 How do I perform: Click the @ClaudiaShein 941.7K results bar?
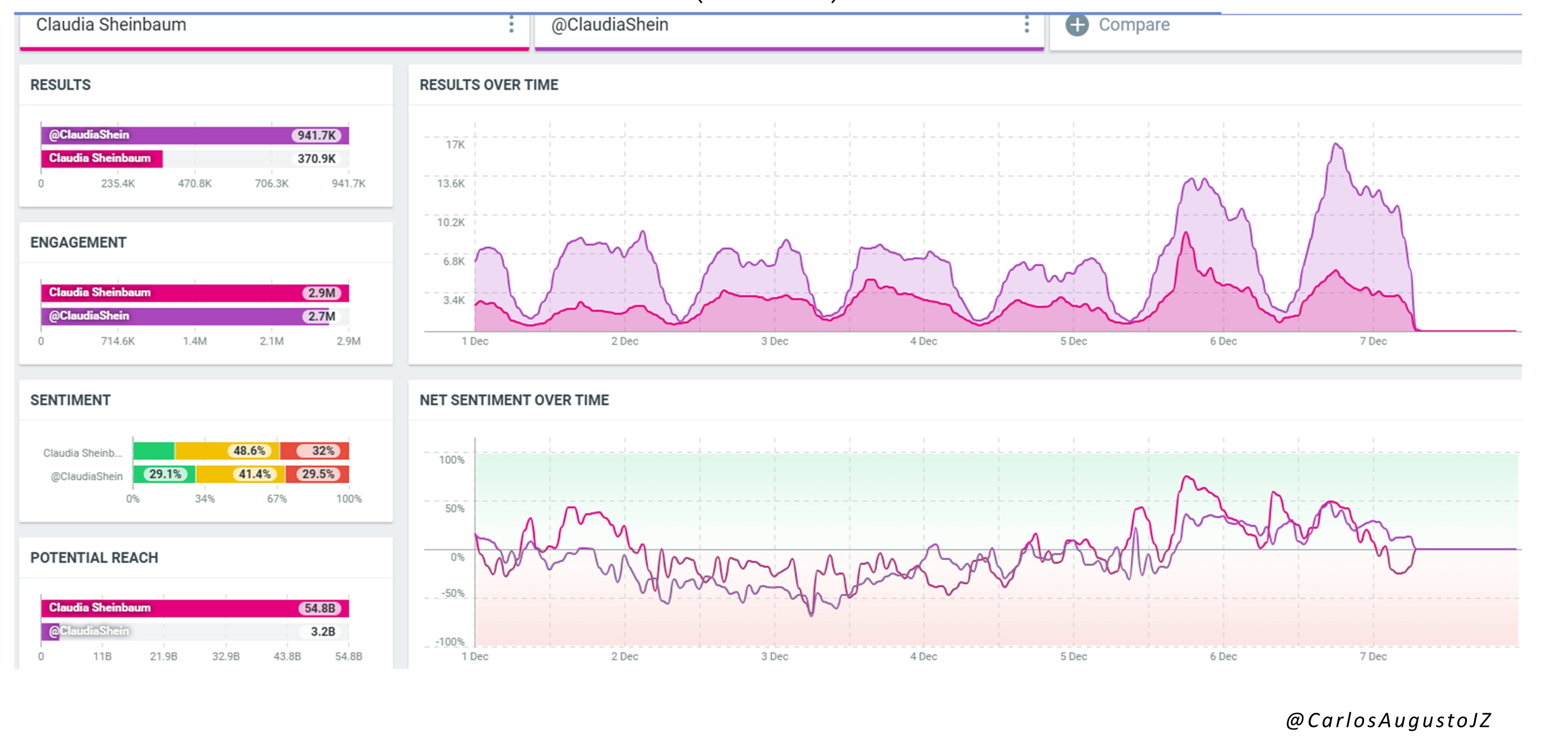pos(195,135)
